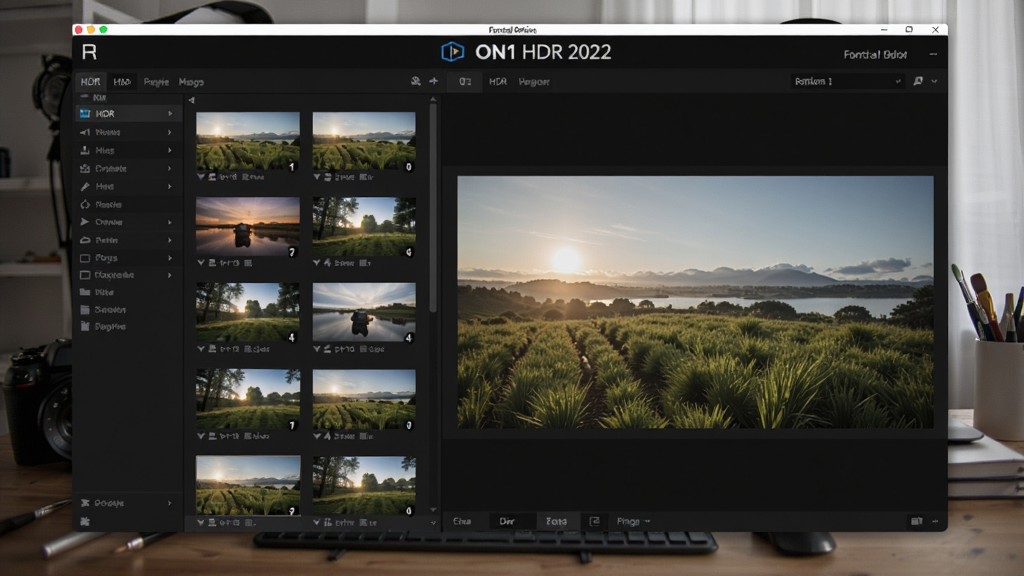Select the brush icon sidebar row
Image resolution: width=1024 pixels, height=576 pixels.
click(x=127, y=186)
